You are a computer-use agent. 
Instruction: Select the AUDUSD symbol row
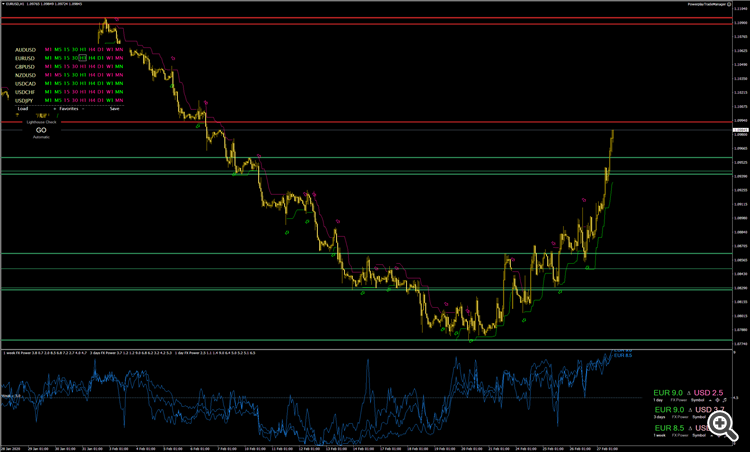(25, 50)
